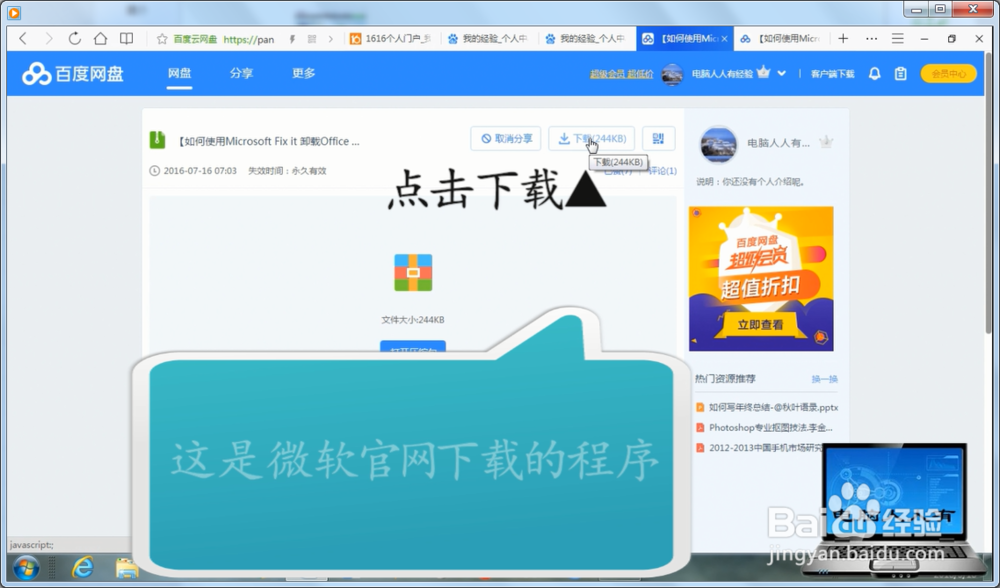This screenshot has width=1000, height=588.
Task: Click the 超级会员 超低价 link
Action: [621, 74]
